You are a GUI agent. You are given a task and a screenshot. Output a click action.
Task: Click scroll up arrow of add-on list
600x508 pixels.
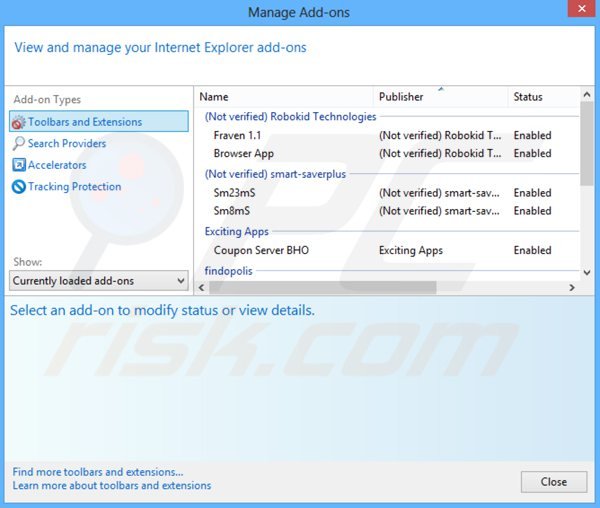587,94
